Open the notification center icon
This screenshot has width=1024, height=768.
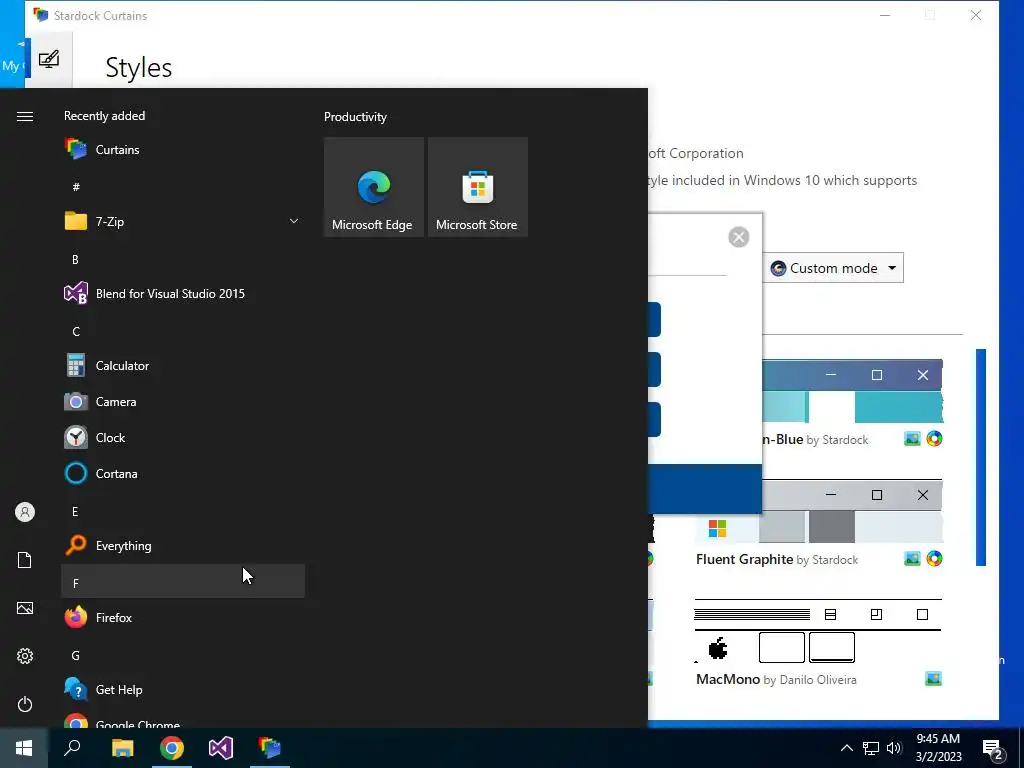coord(993,749)
